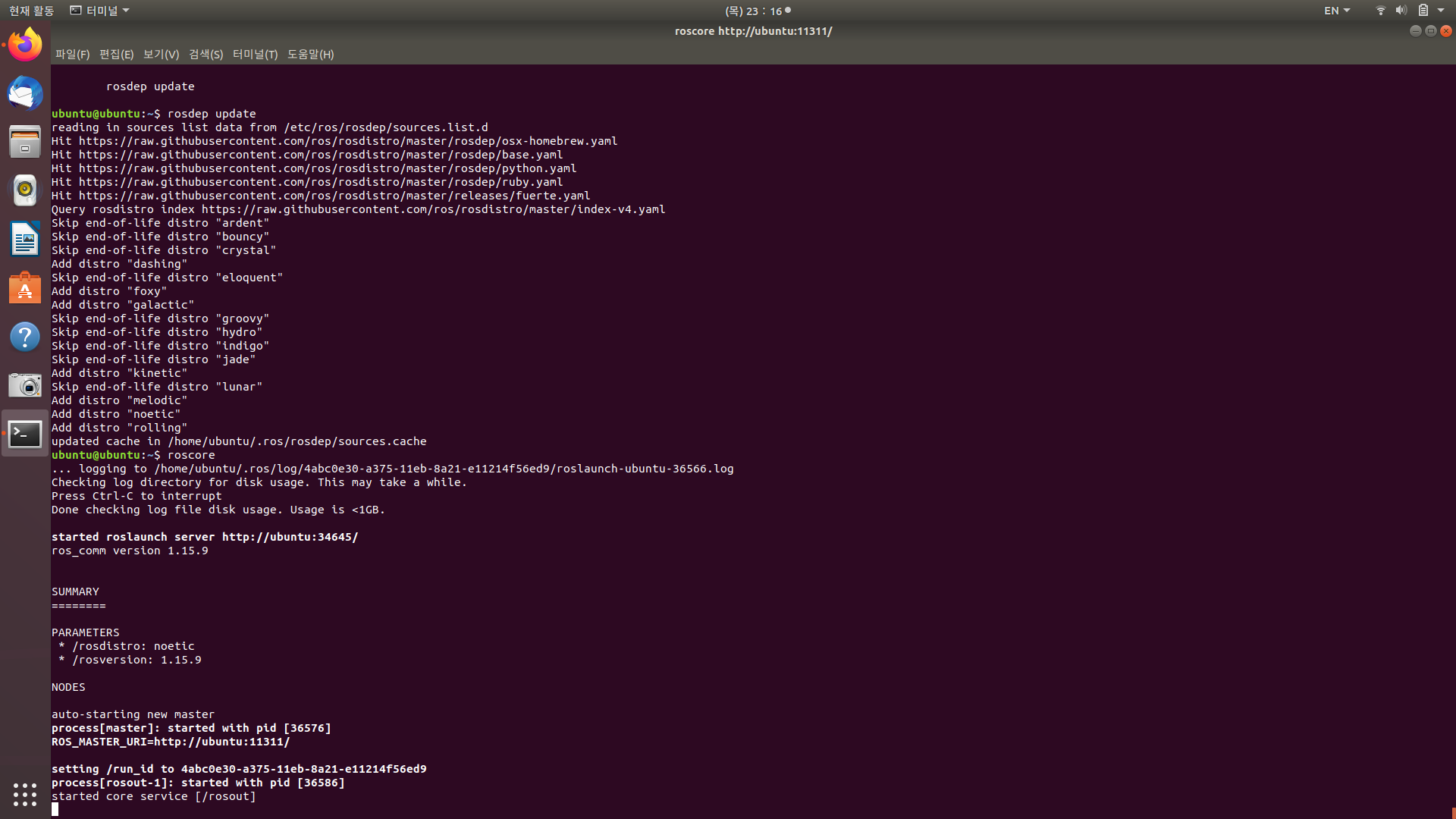Click the osx-homebrew.yaml URL line
The image size is (1456, 819).
334,141
